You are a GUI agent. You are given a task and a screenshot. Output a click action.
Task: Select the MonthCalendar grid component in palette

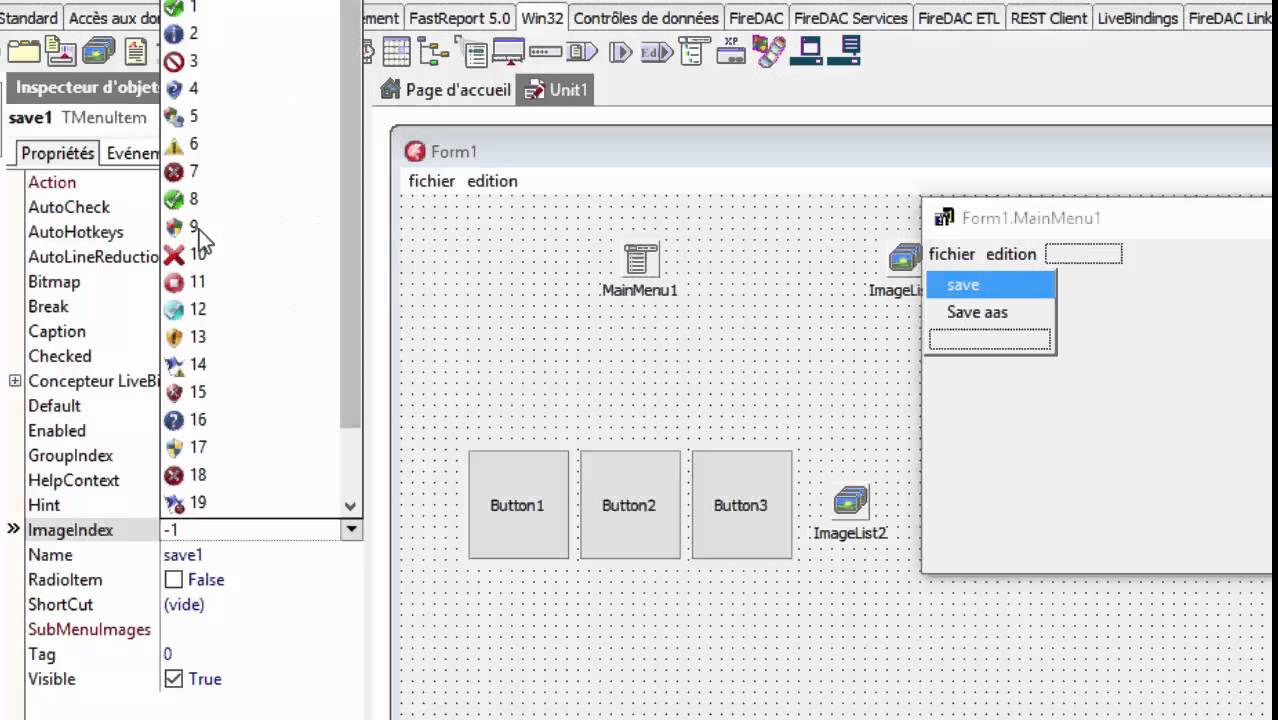point(396,50)
